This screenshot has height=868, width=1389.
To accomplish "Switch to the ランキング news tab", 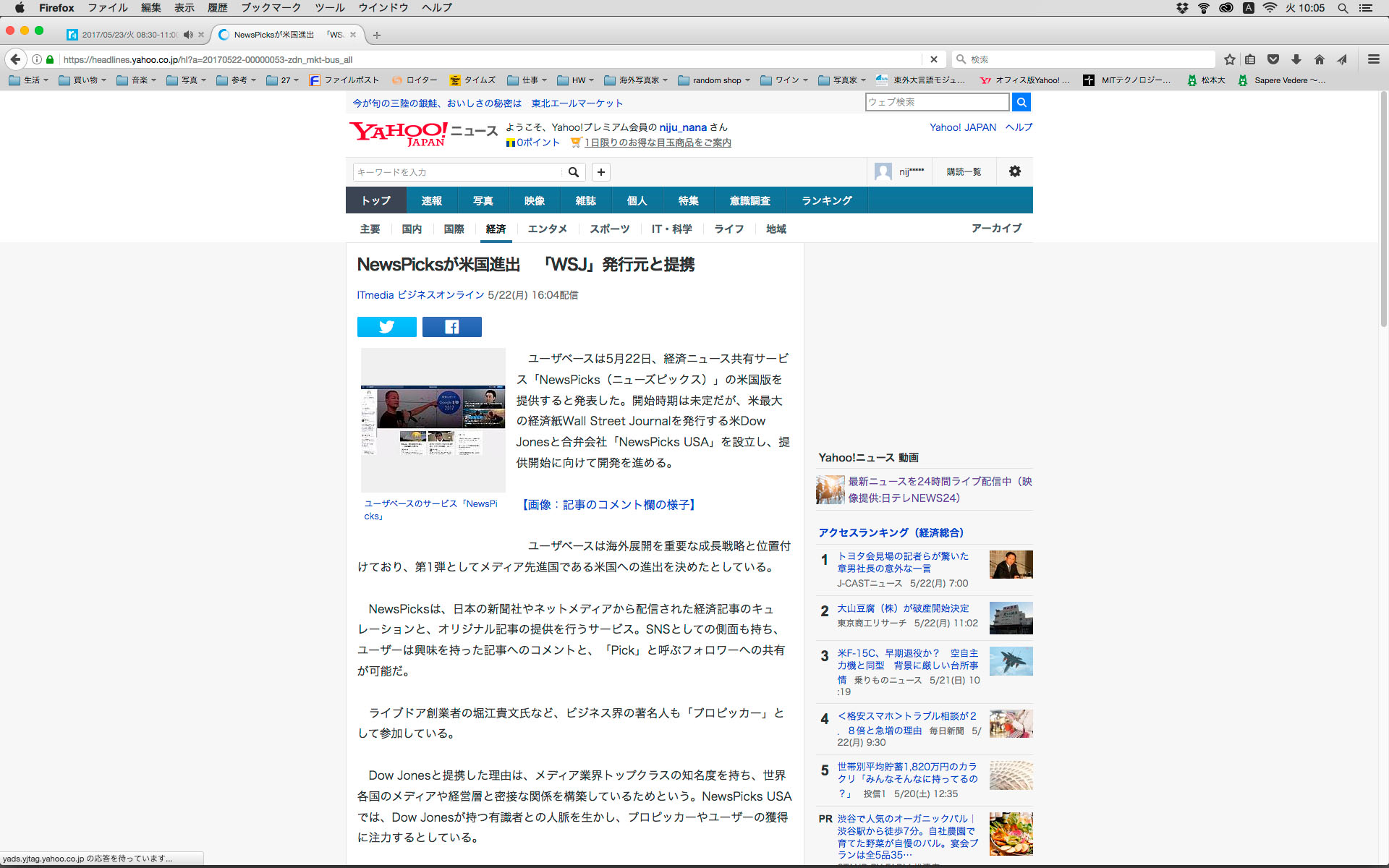I will tap(826, 200).
